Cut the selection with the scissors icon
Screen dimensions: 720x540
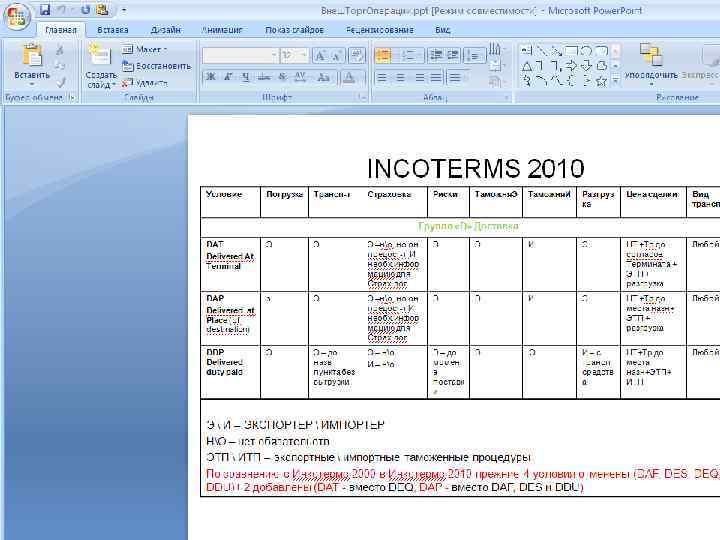pyautogui.click(x=60, y=50)
